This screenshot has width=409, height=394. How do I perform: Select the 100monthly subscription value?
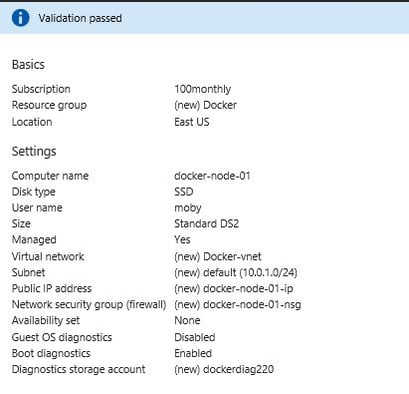pyautogui.click(x=203, y=89)
